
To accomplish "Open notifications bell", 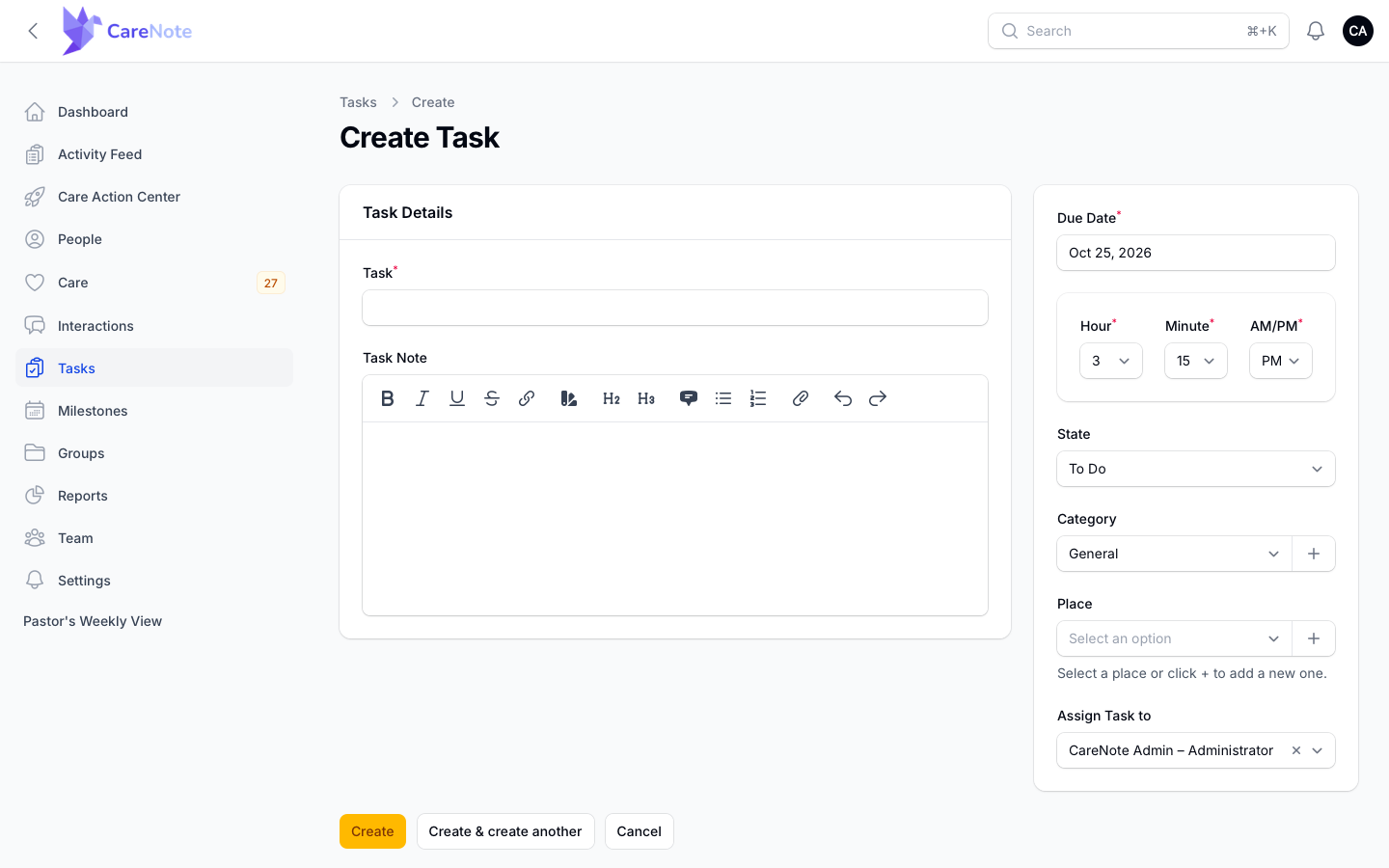I will [x=1316, y=31].
